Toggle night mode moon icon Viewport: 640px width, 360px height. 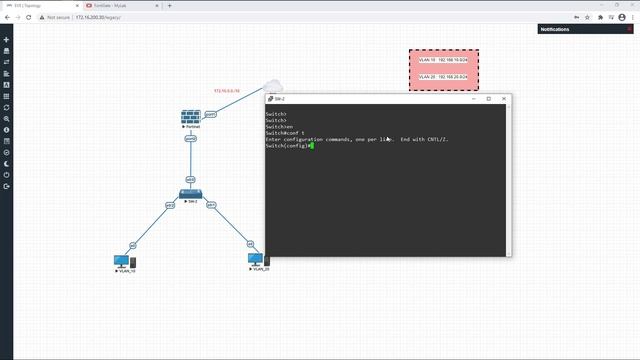(6, 164)
